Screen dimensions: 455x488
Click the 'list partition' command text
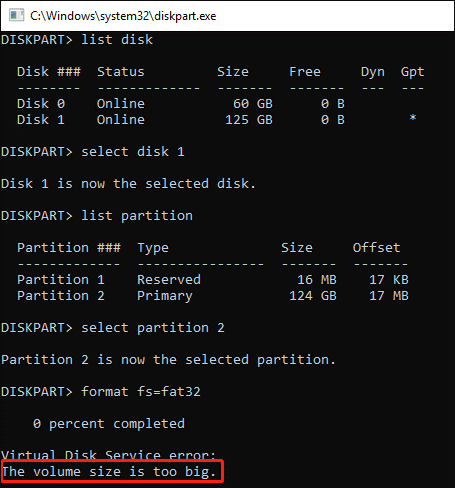click(137, 216)
